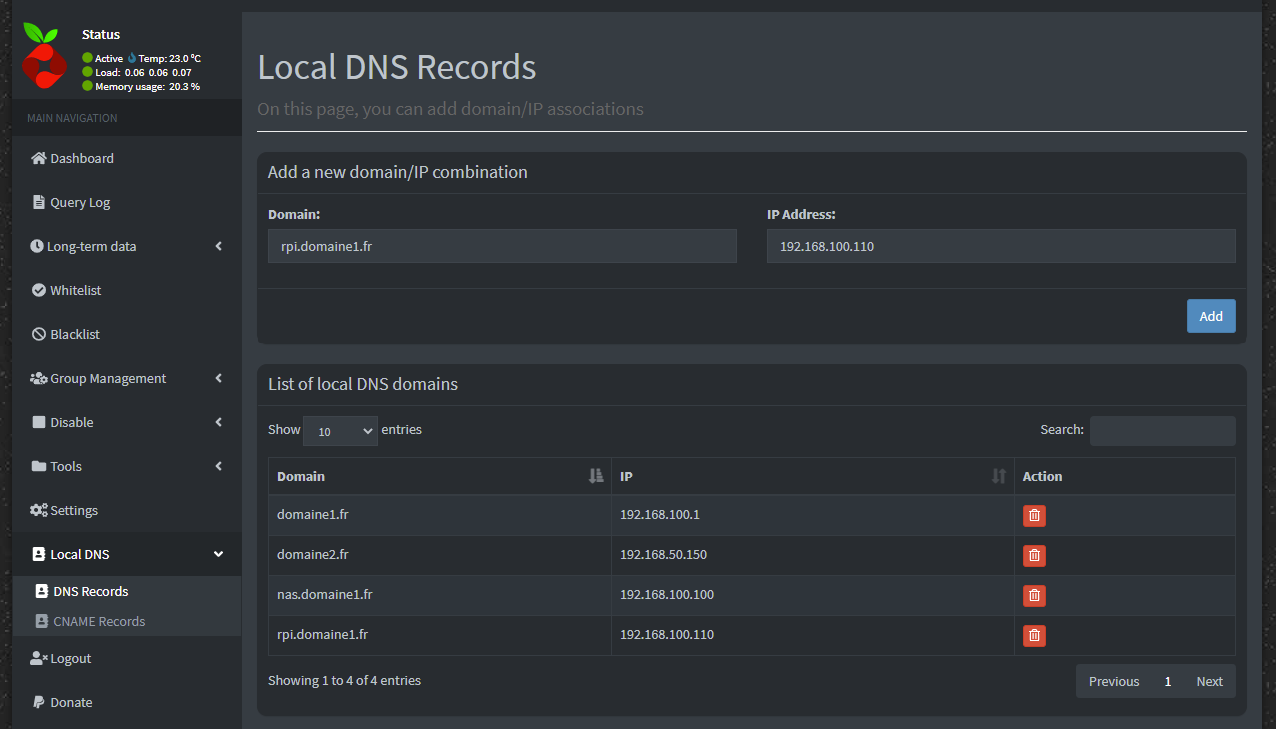This screenshot has height=729, width=1276.
Task: Sort table by Domain column sort icon
Action: [596, 476]
